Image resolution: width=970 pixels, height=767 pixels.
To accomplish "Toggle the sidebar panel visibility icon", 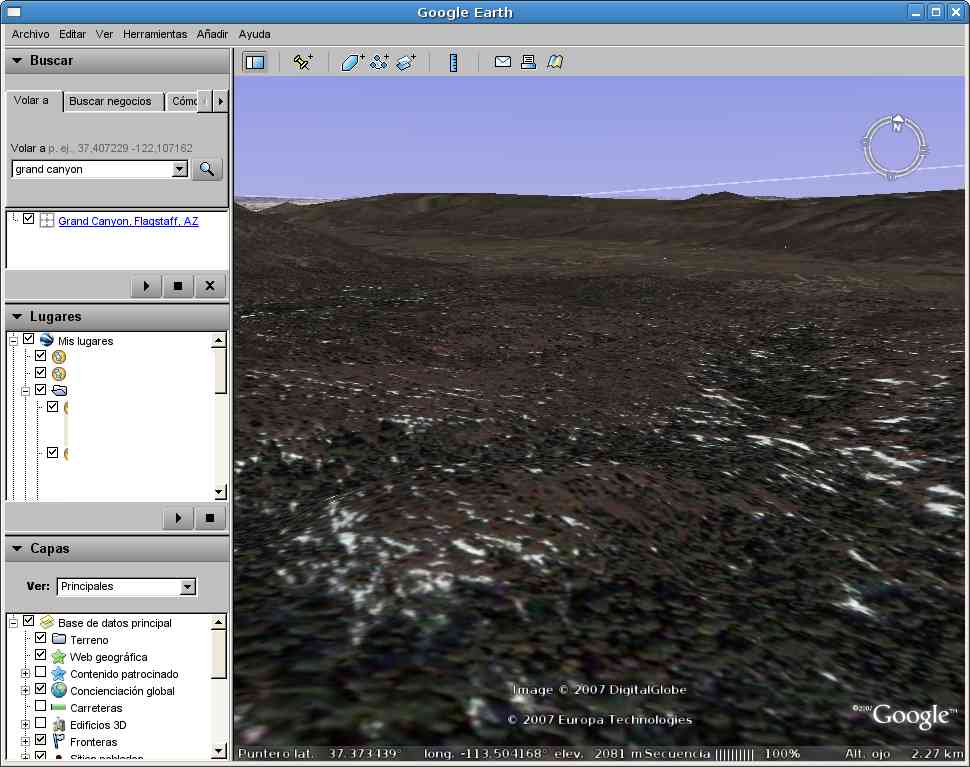I will point(255,62).
